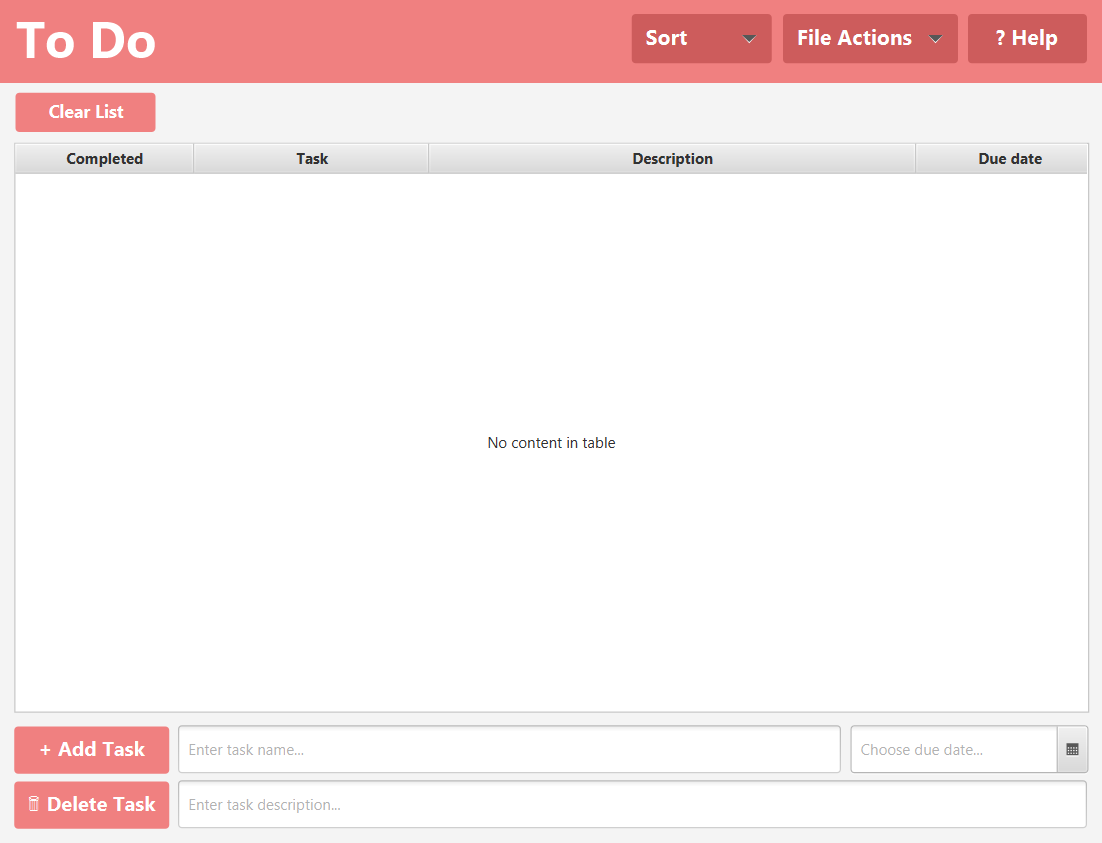Select the Task column header

coord(311,158)
